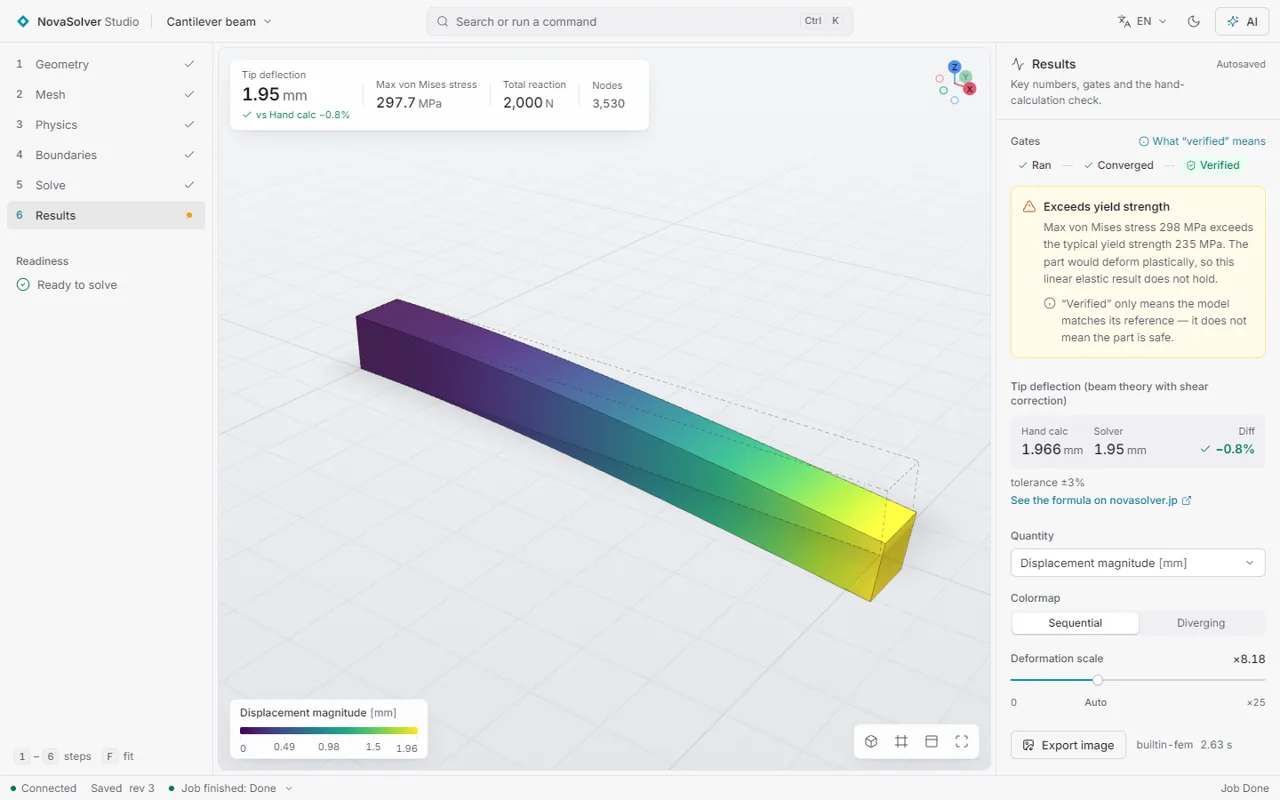Click the F fit shortcut hint
Screen dimensions: 1280x800
[x=118, y=757]
